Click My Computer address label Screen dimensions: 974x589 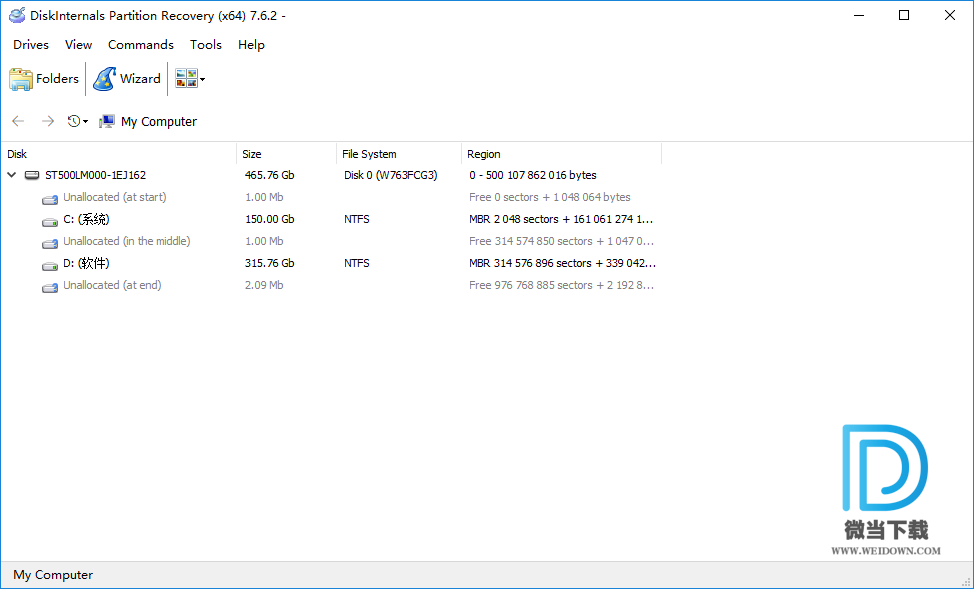tap(159, 122)
